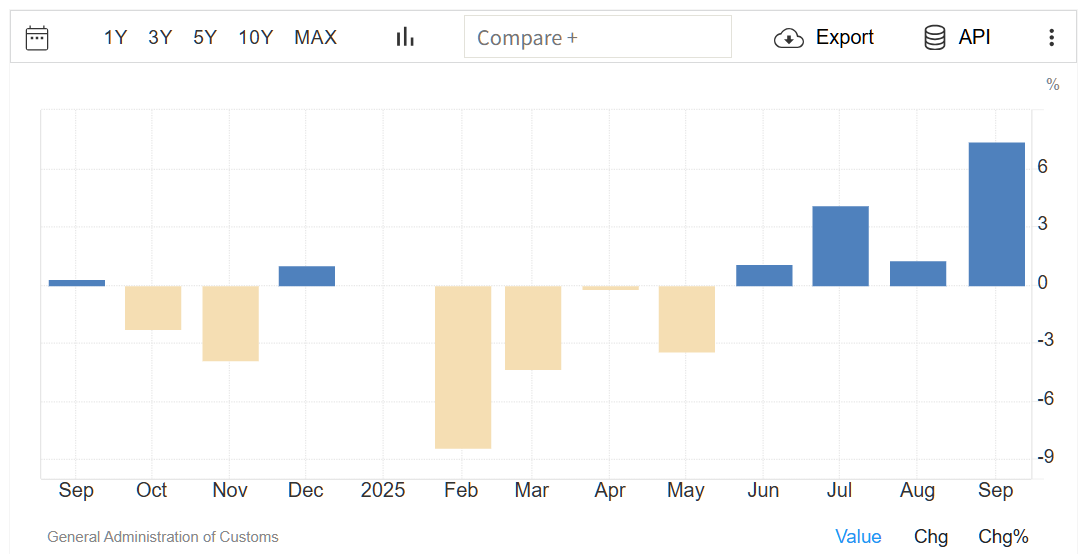Click the Compare + input field

click(x=597, y=38)
